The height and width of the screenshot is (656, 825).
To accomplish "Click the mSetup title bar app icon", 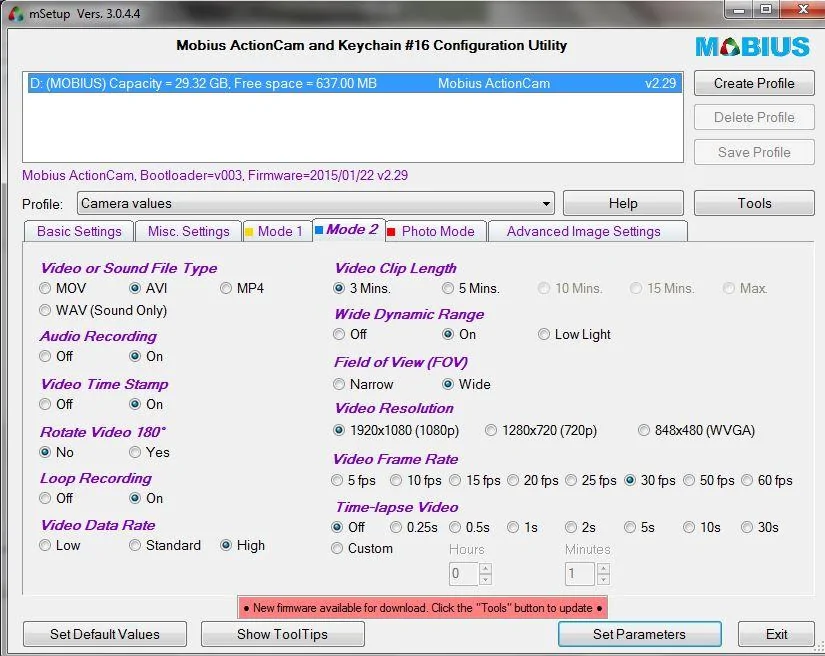I will (x=16, y=13).
